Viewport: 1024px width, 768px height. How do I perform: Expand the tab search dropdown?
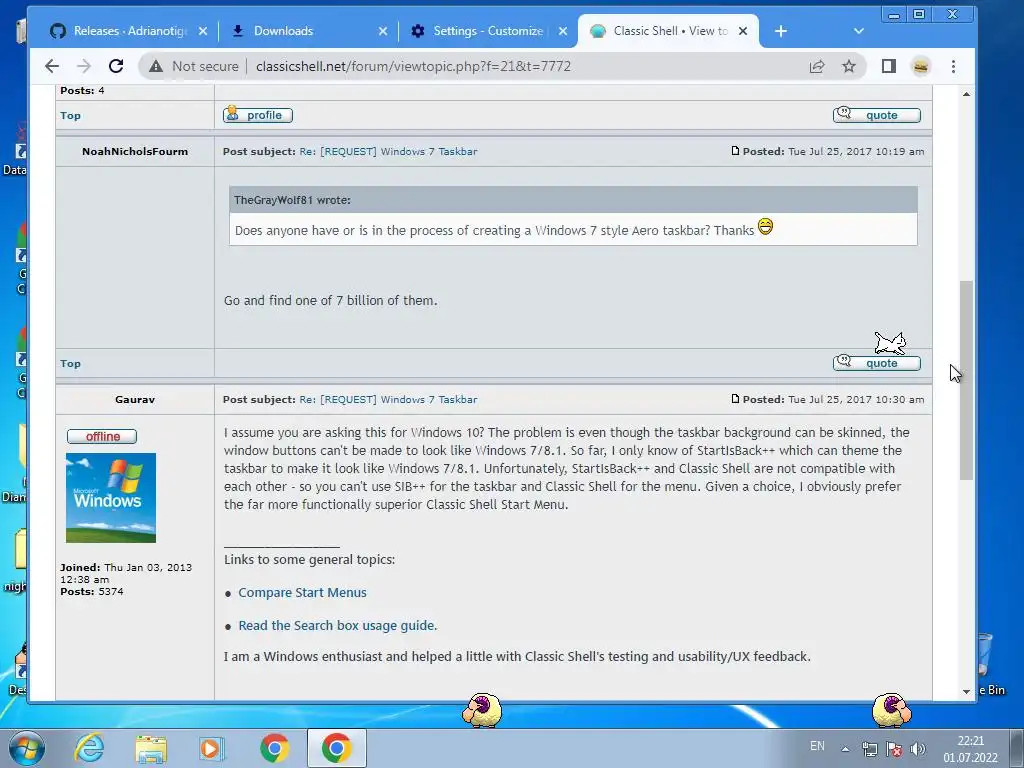click(859, 31)
